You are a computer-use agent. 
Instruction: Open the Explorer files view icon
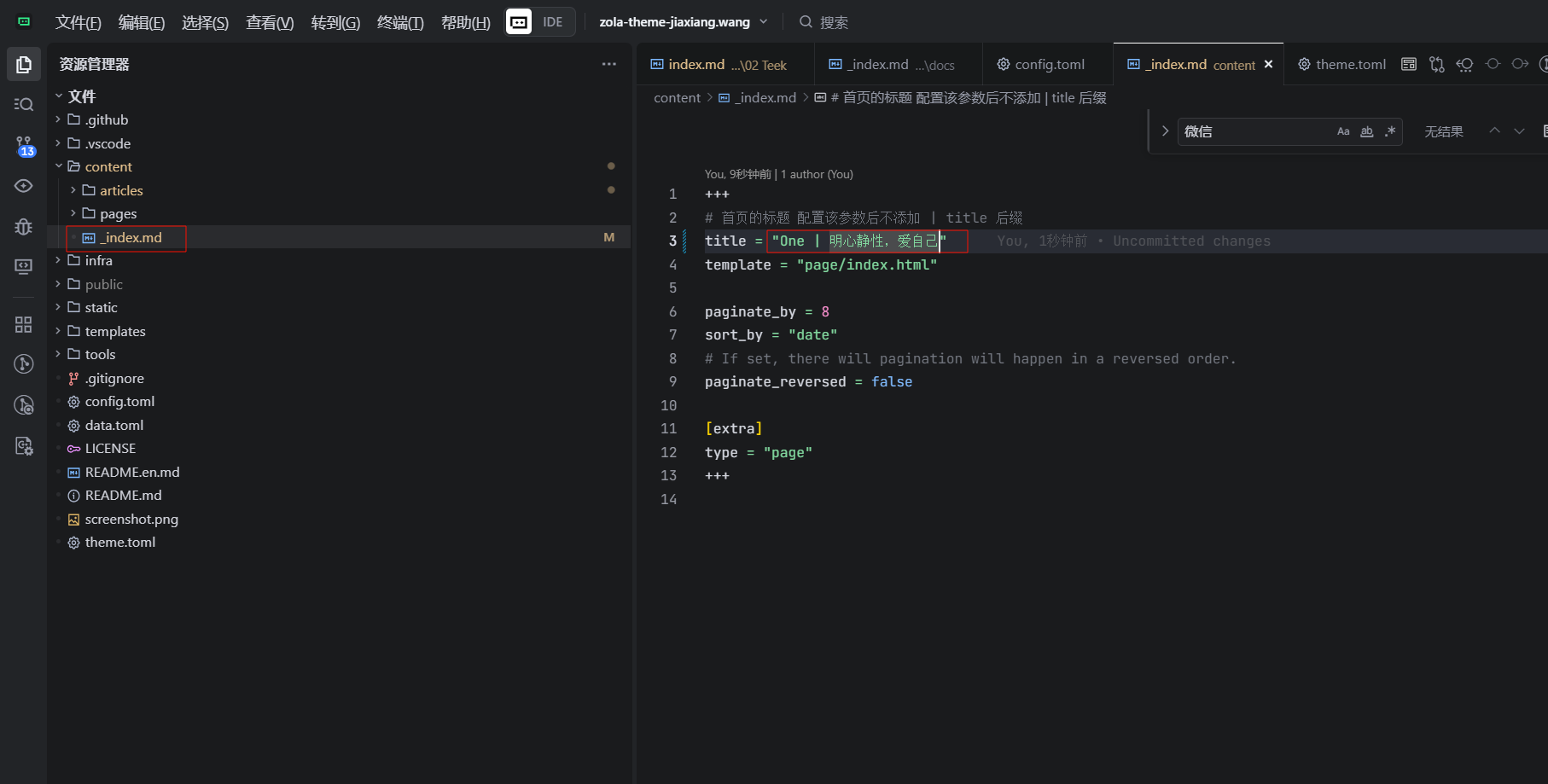24,65
